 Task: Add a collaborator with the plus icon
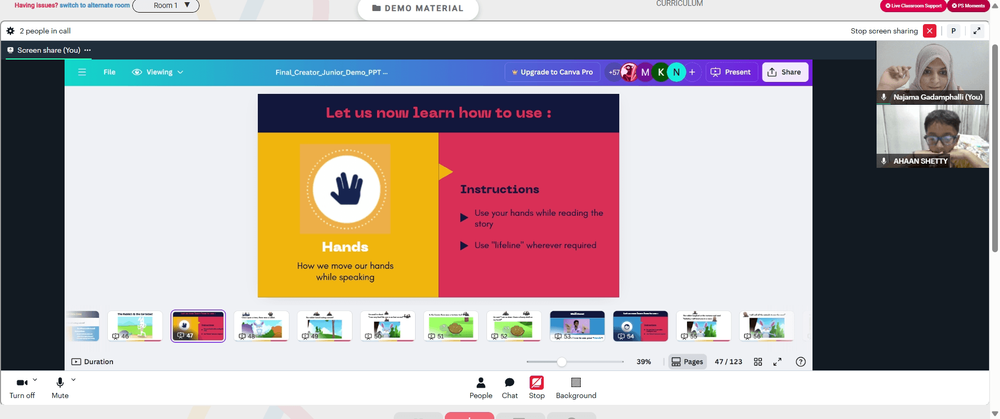(x=692, y=72)
